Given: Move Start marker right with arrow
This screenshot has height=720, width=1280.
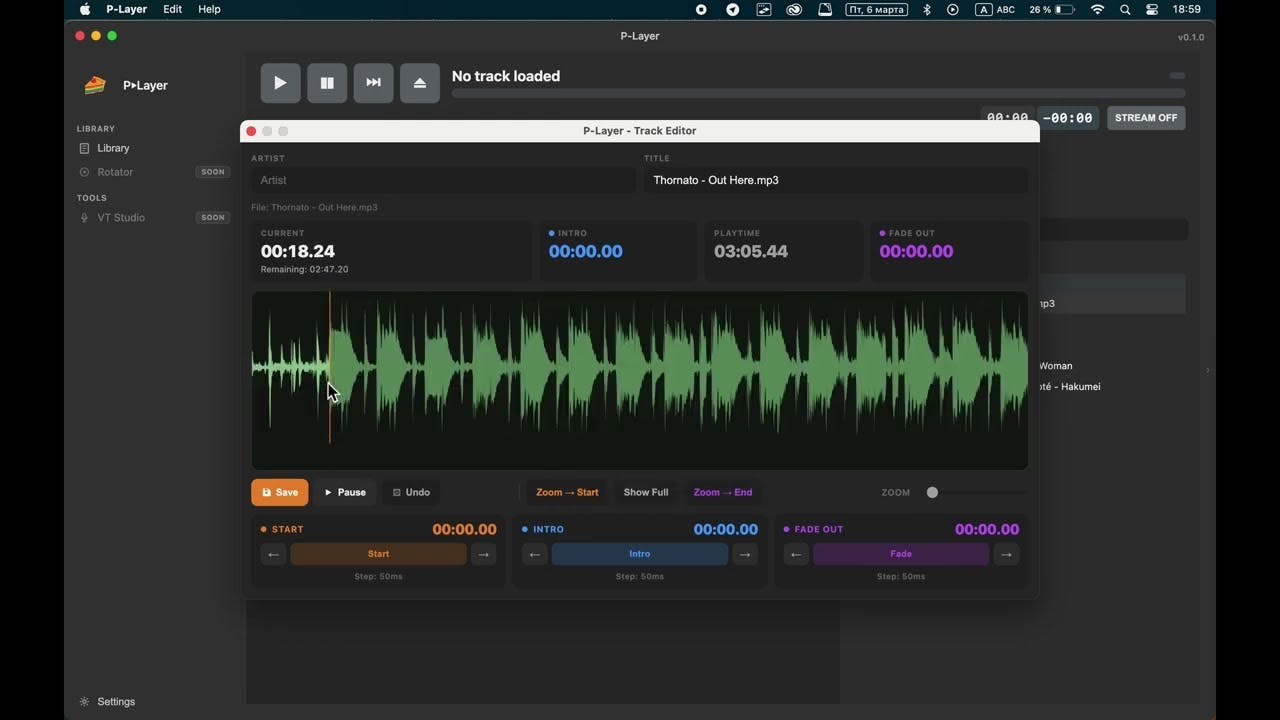Looking at the screenshot, I should [x=484, y=554].
